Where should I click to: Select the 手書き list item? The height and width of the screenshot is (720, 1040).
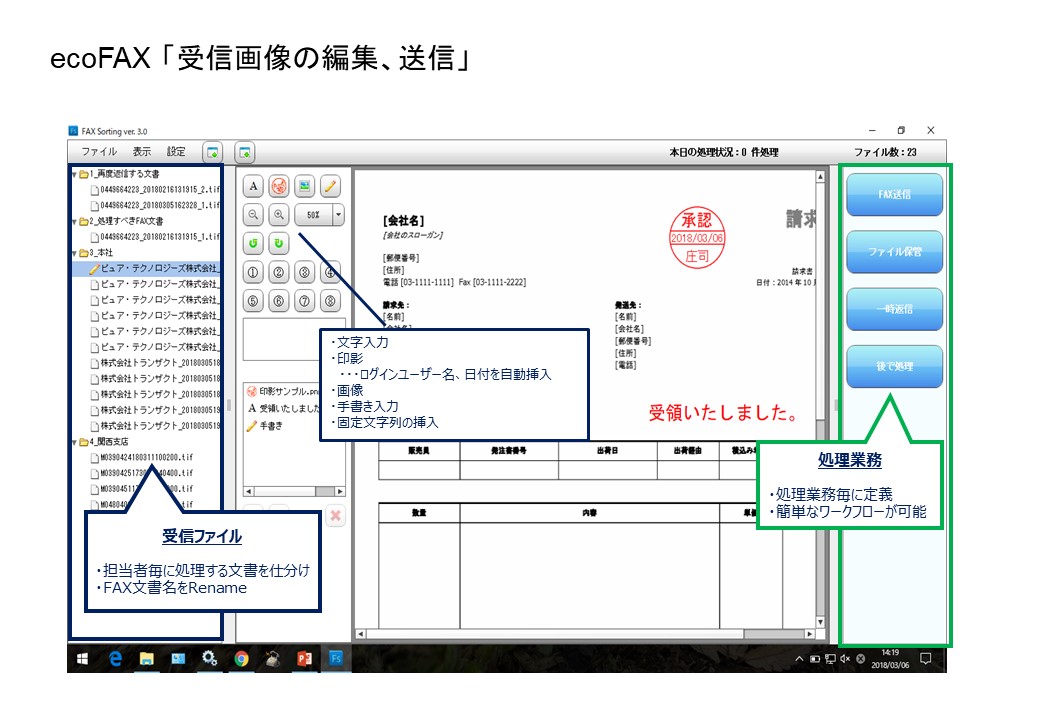tap(265, 426)
